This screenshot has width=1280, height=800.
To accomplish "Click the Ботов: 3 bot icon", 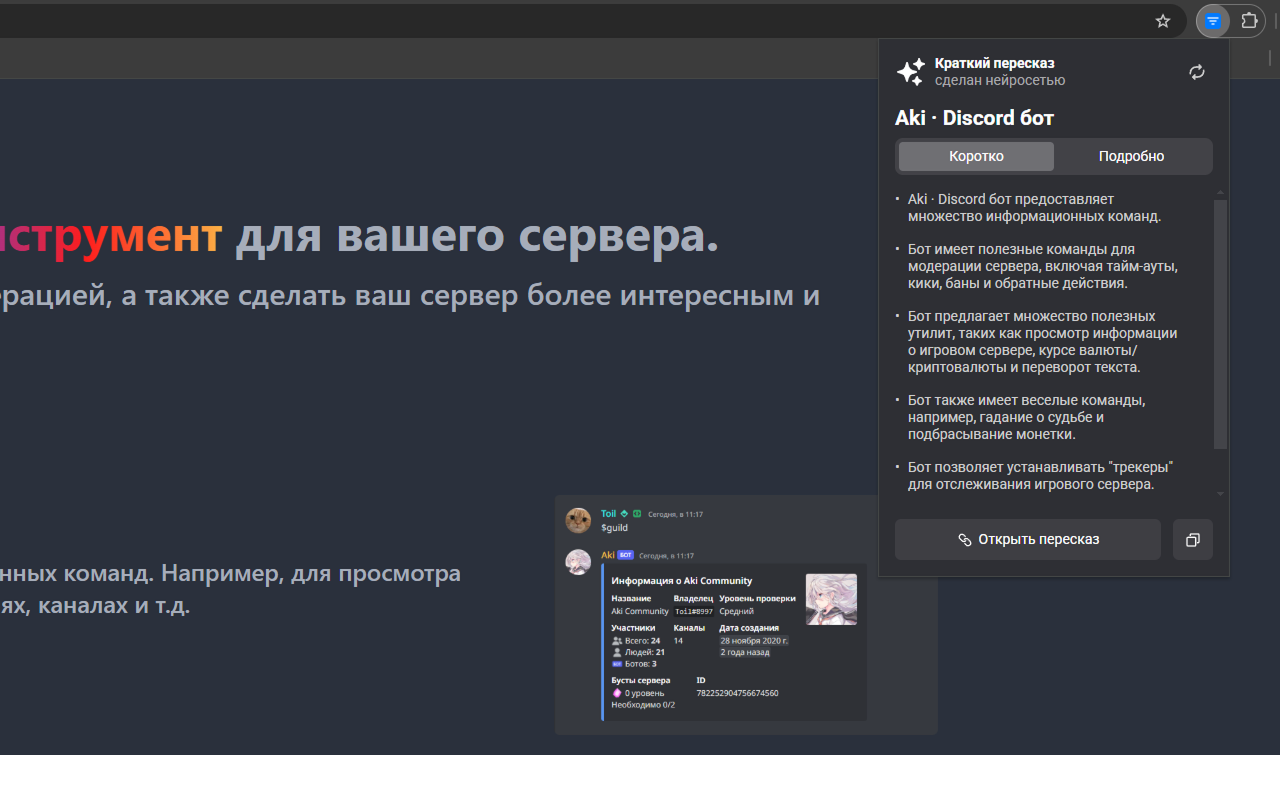I will point(617,664).
